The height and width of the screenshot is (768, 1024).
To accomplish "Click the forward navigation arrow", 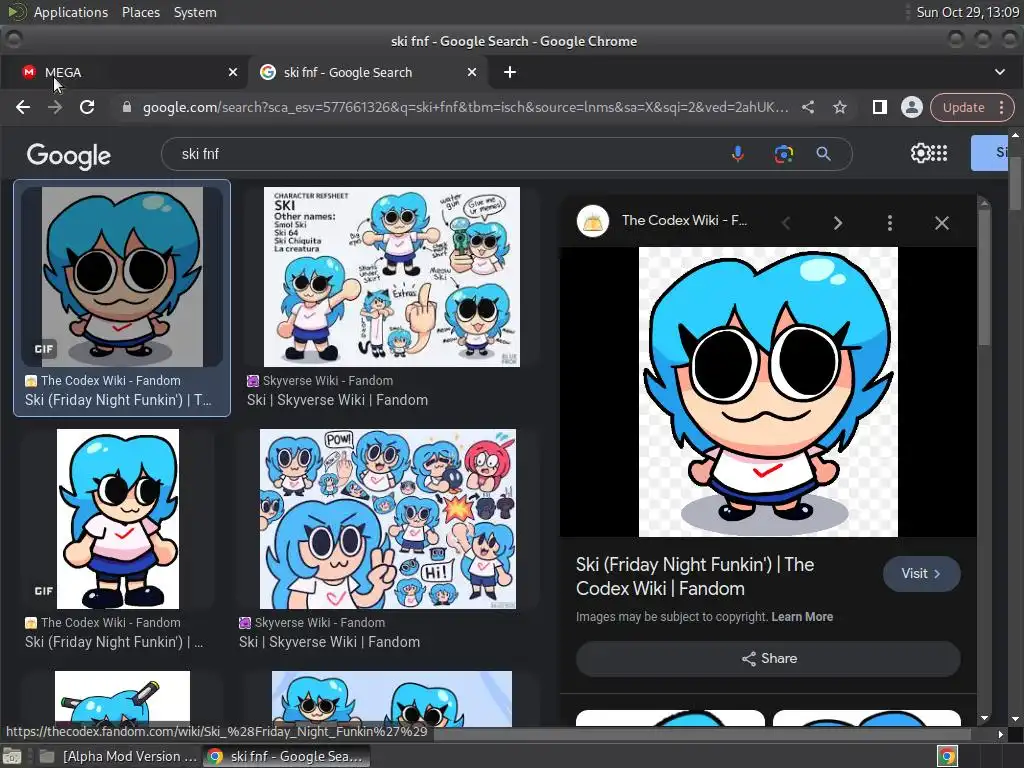I will (x=55, y=107).
